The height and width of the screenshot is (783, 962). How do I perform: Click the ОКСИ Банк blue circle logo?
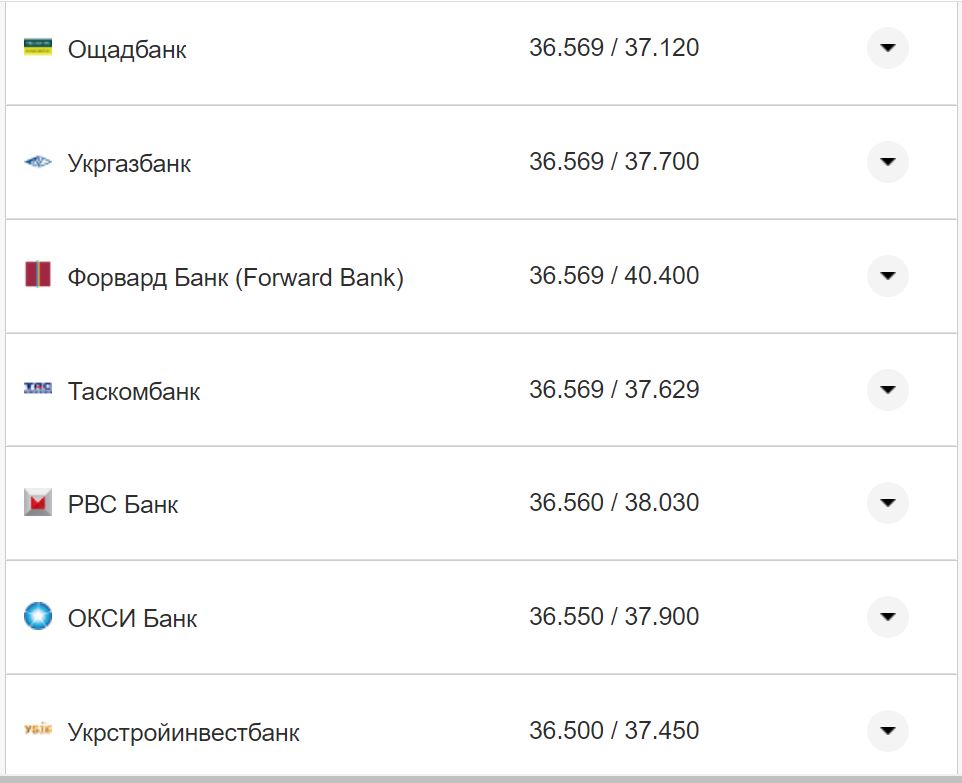36,616
